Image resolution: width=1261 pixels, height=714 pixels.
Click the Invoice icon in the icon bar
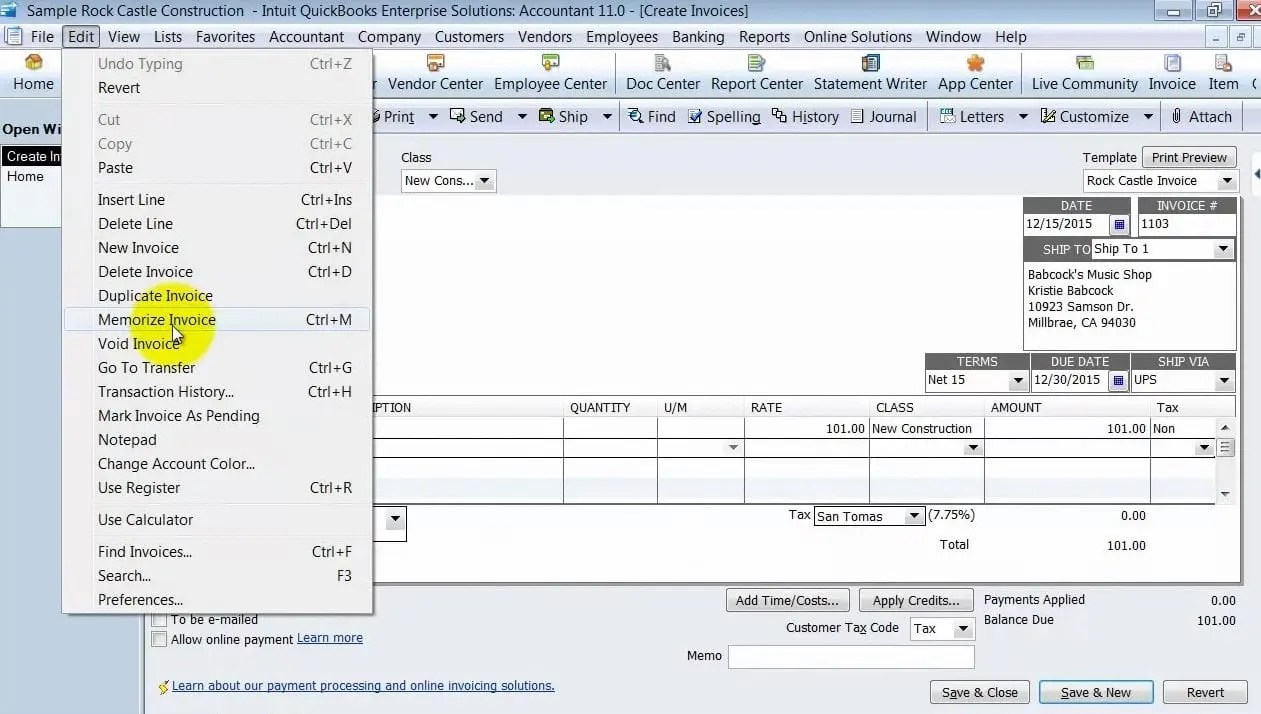pyautogui.click(x=1172, y=74)
